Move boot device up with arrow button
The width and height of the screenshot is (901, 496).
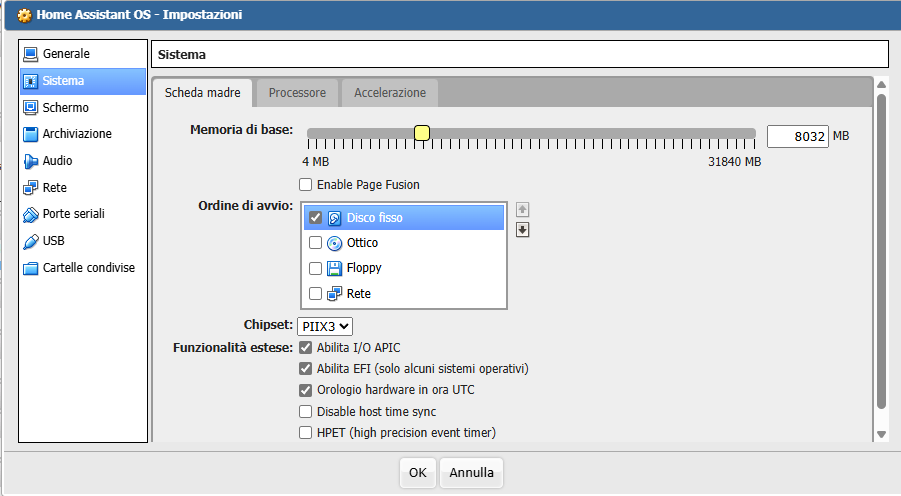pos(522,209)
